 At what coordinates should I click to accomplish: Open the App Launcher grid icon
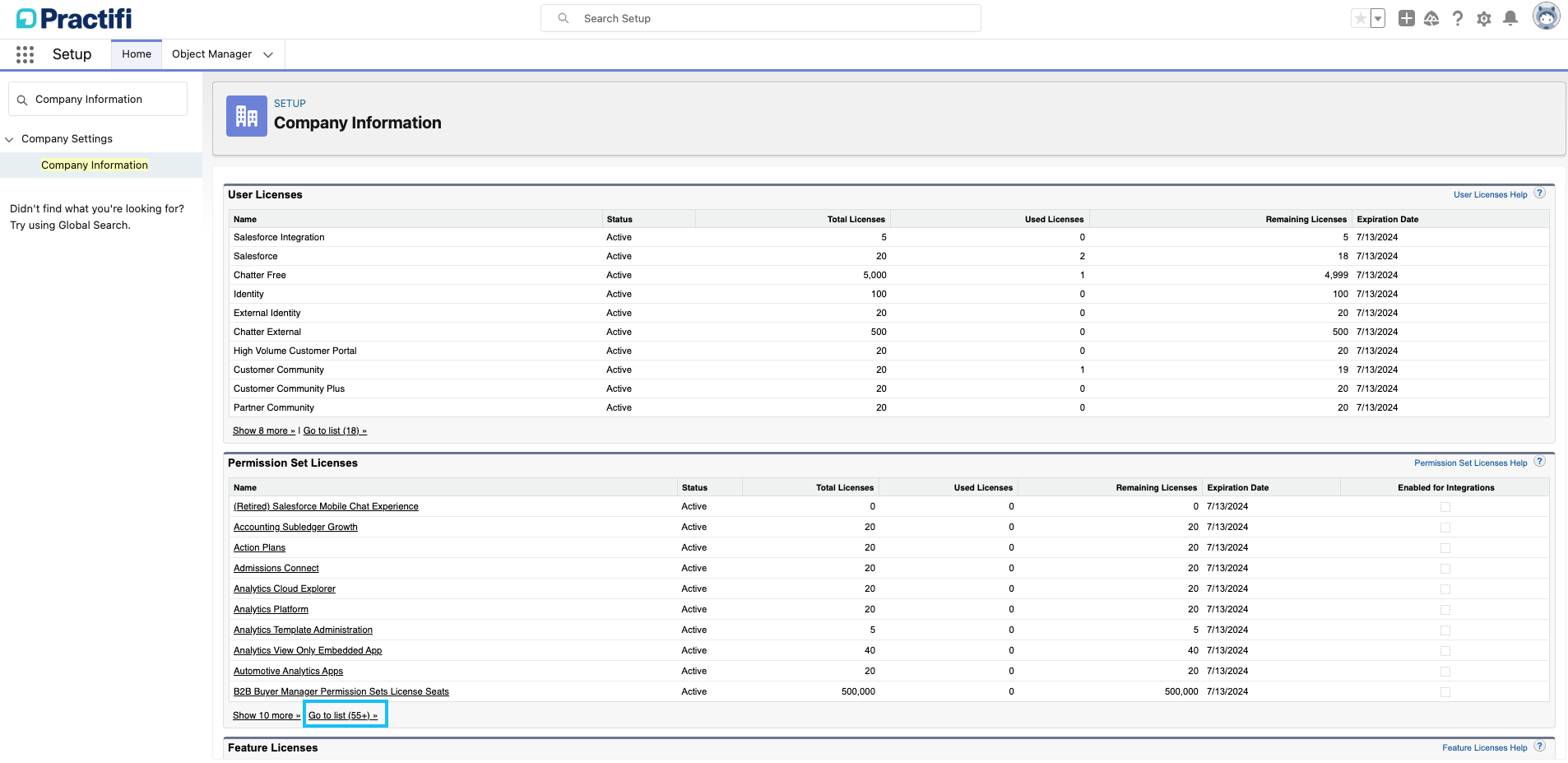(x=26, y=54)
